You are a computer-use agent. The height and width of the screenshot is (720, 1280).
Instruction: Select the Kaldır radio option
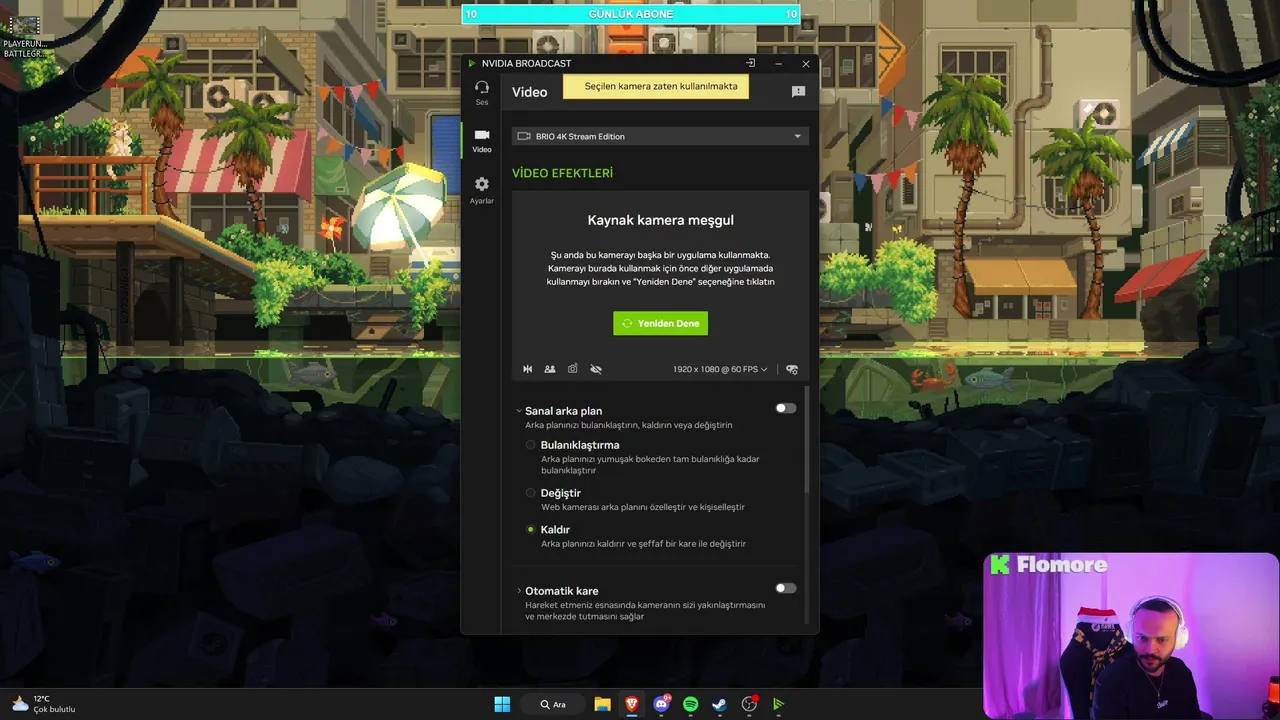pos(531,530)
